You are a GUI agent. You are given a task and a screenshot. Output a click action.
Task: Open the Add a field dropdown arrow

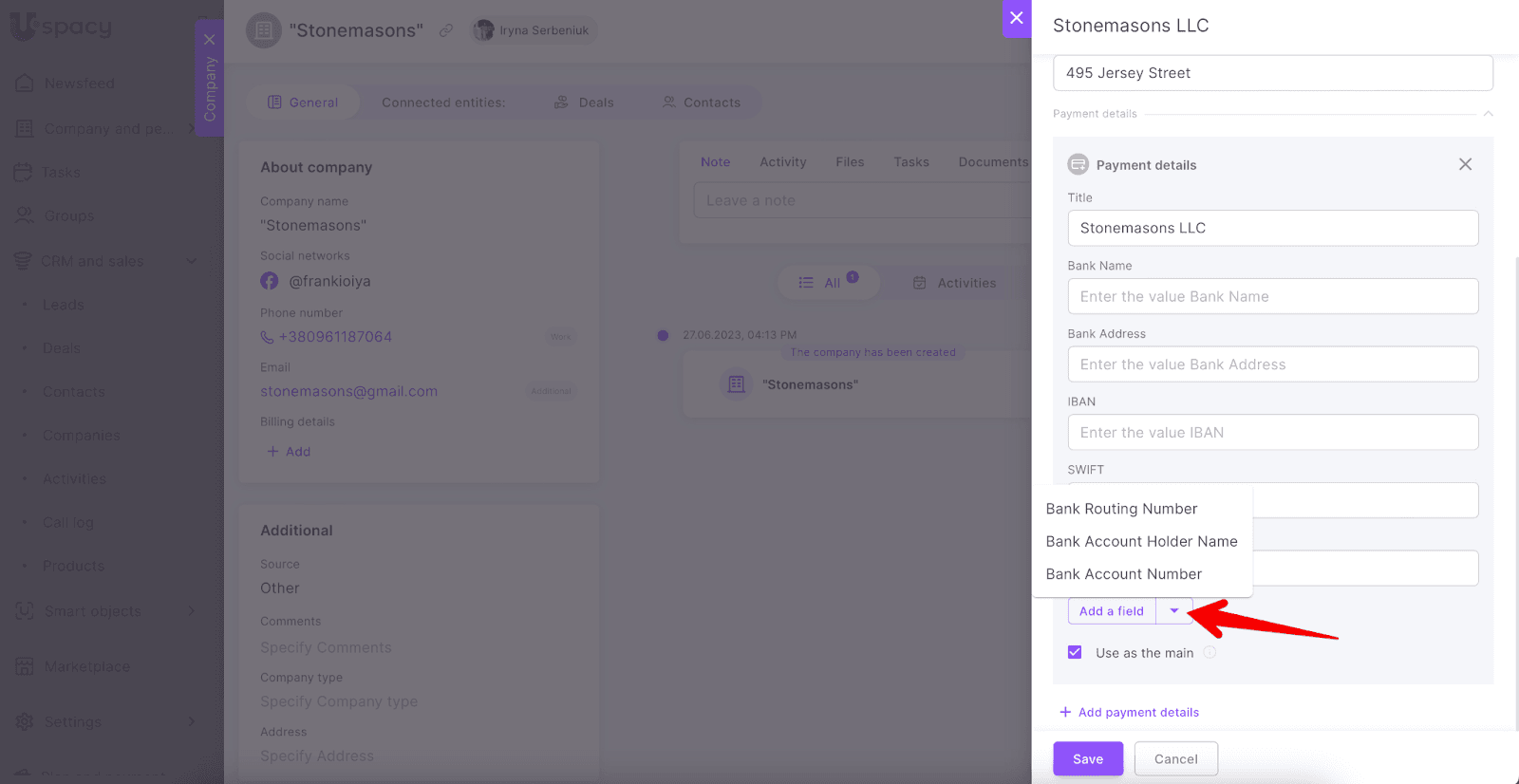[1174, 611]
